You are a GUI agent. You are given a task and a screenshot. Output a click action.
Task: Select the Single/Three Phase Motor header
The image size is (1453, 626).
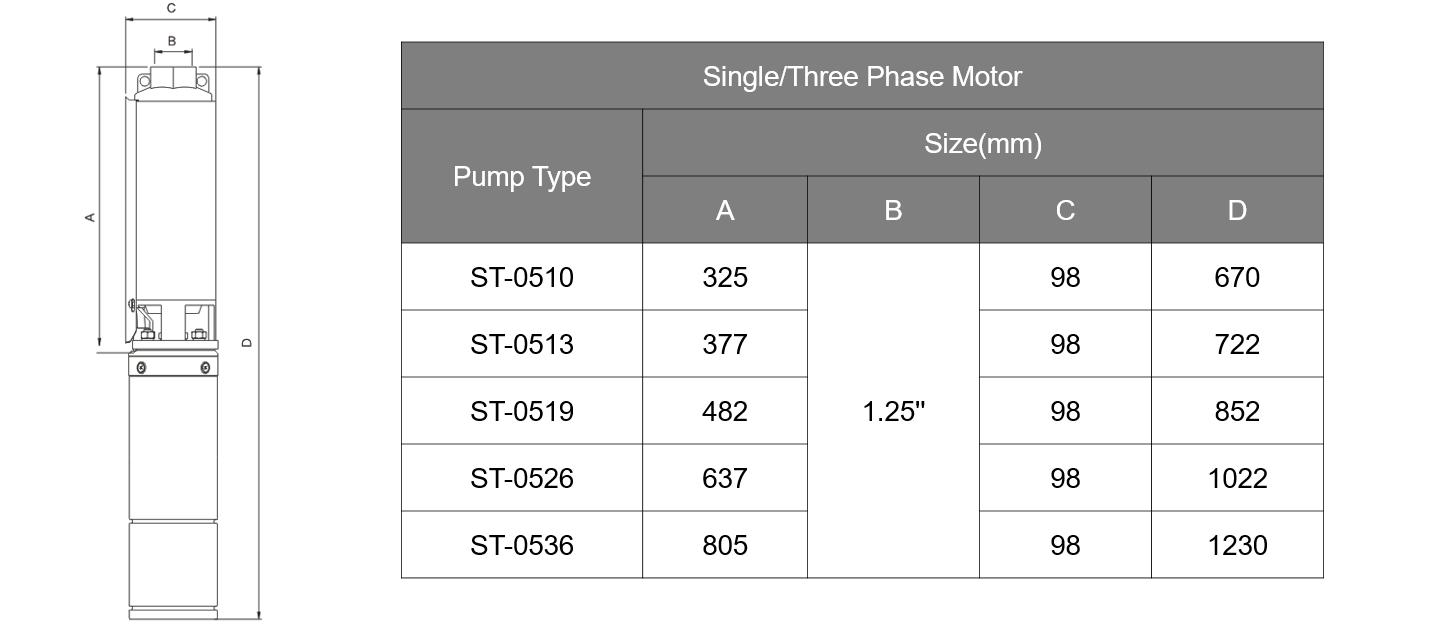862,76
